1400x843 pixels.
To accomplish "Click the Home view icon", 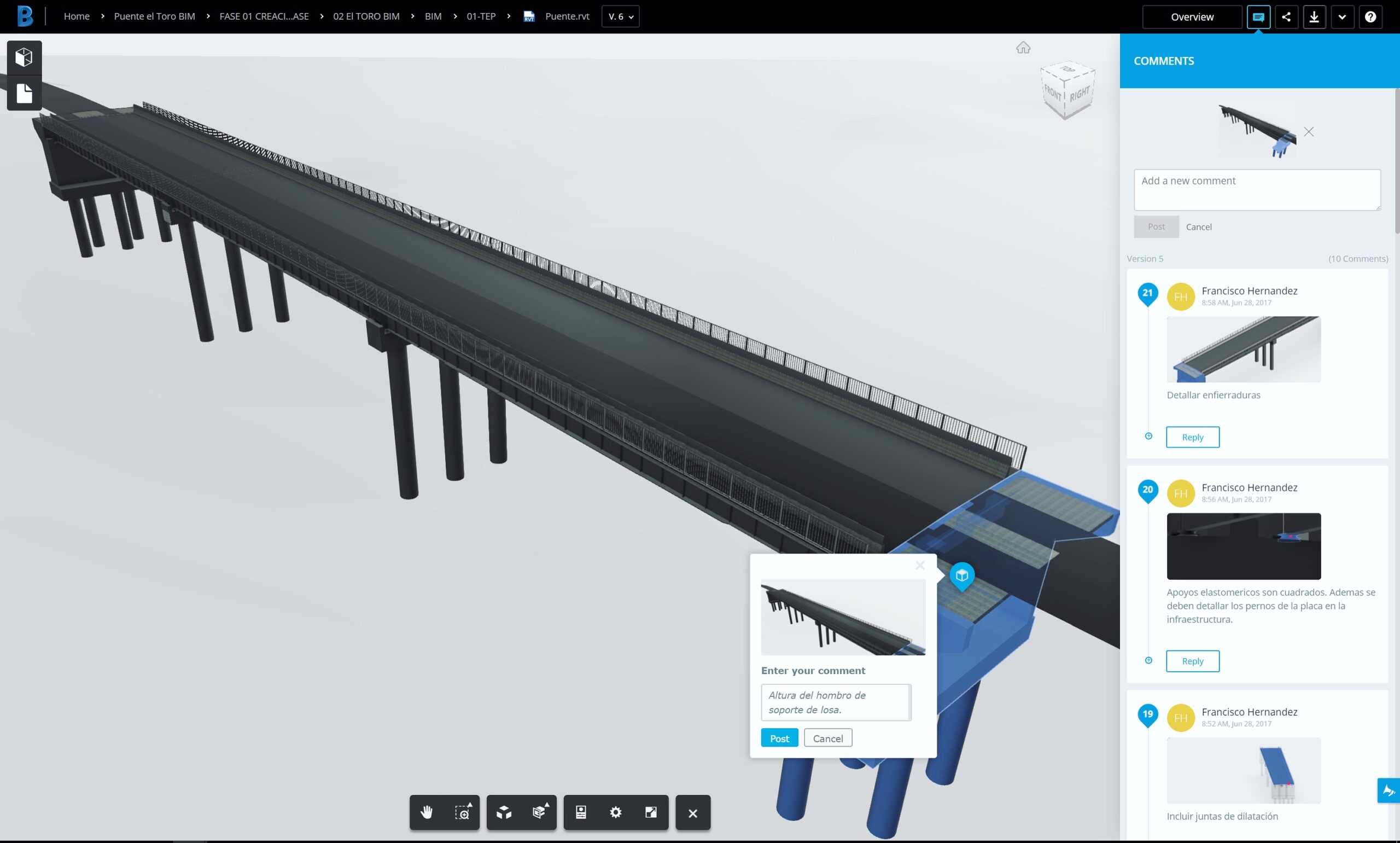I will 1023,48.
